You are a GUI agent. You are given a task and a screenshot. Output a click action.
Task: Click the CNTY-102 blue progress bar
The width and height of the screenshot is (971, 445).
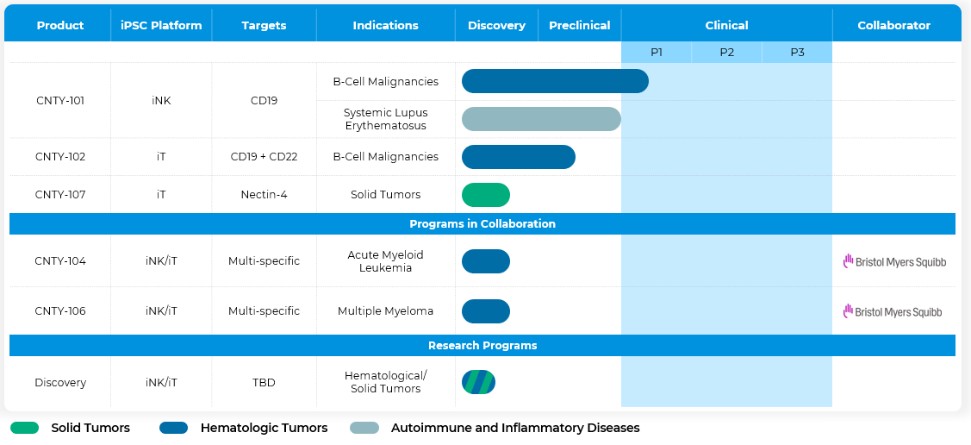coord(518,157)
